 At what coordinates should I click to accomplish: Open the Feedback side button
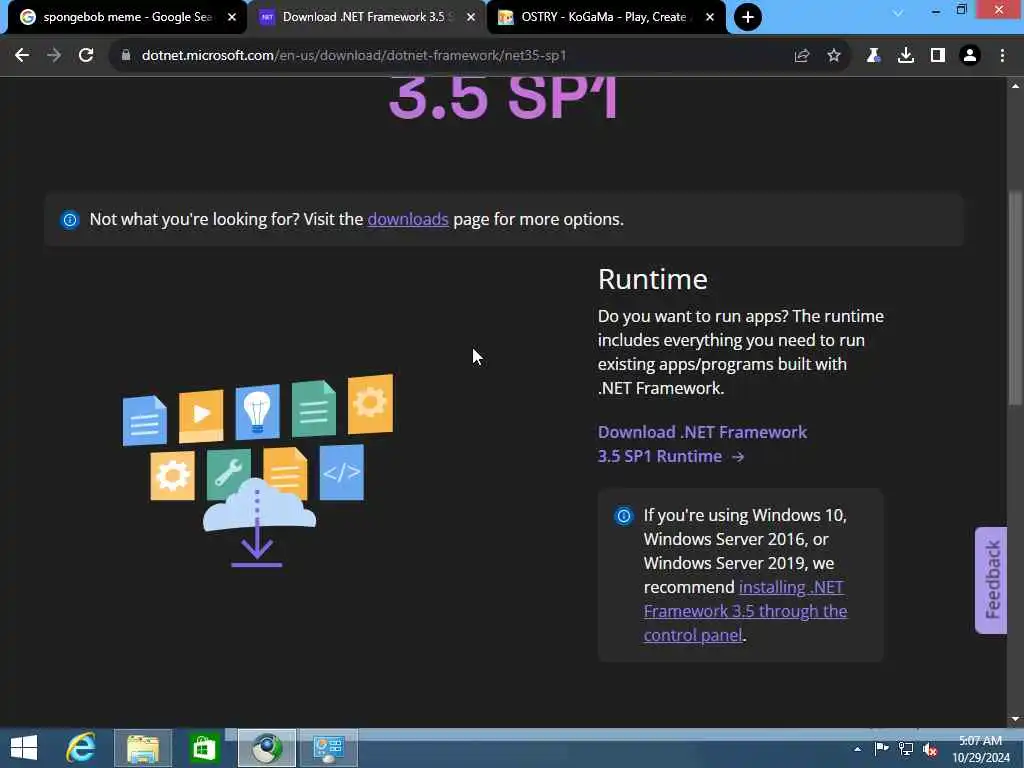[991, 580]
